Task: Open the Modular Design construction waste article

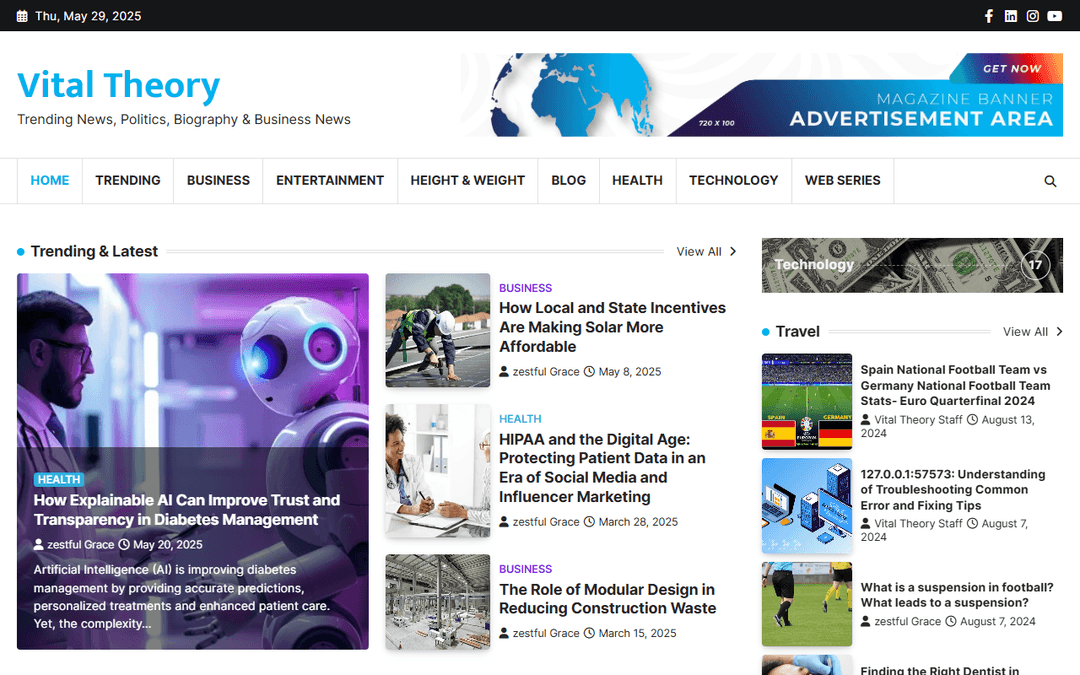Action: (608, 599)
